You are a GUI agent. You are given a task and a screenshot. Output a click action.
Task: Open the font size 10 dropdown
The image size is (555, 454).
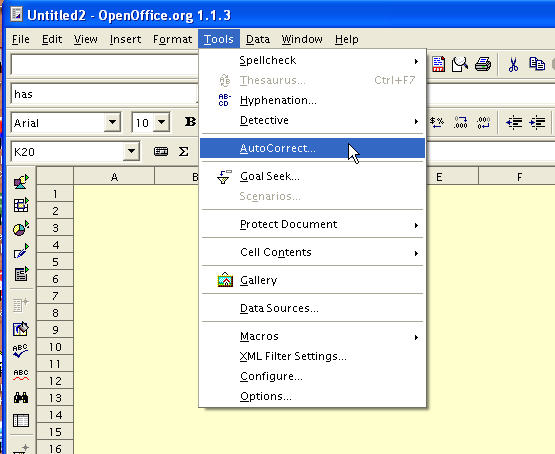(x=161, y=122)
